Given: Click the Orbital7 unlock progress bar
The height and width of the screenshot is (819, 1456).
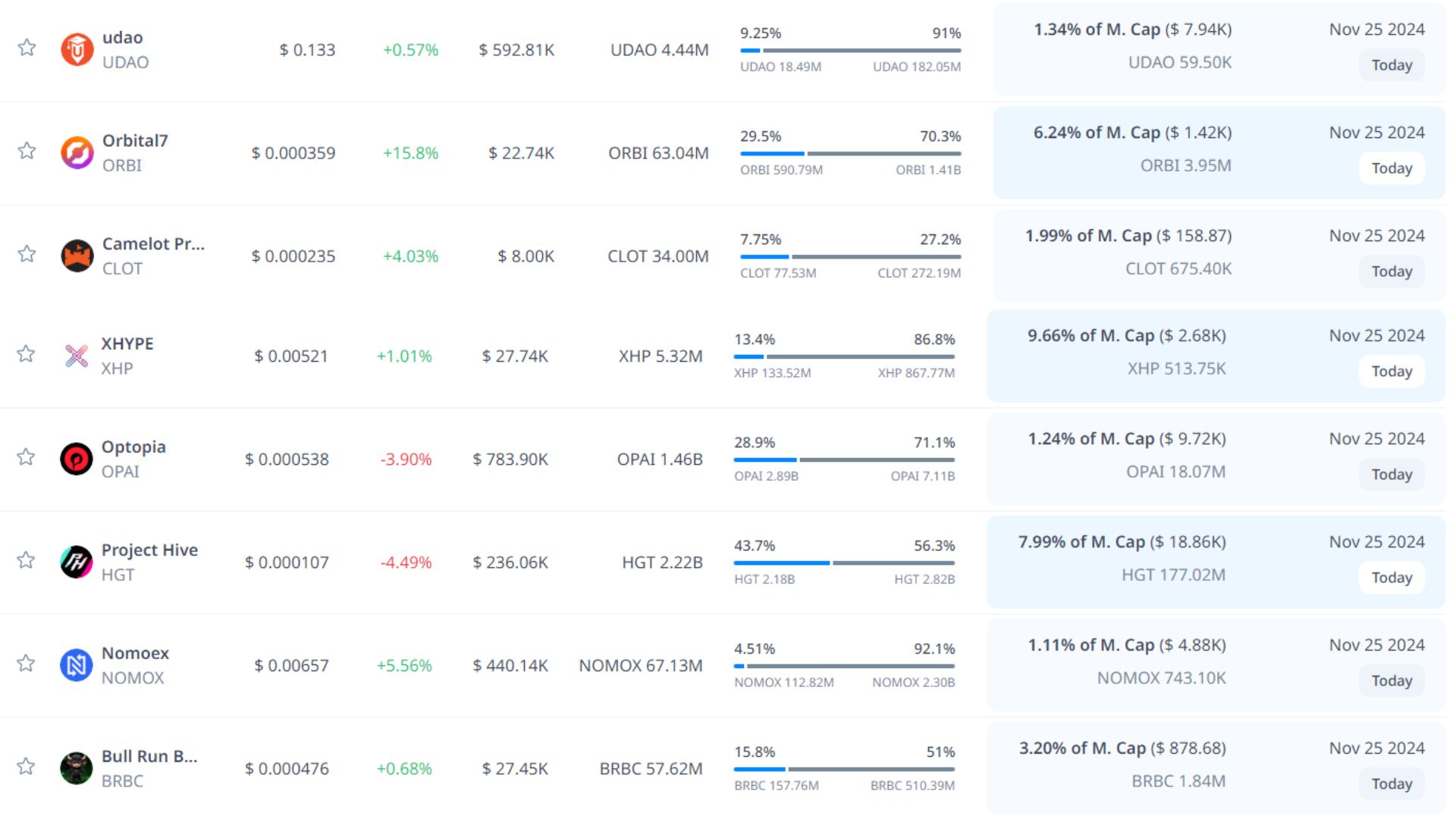Looking at the screenshot, I should (850, 153).
